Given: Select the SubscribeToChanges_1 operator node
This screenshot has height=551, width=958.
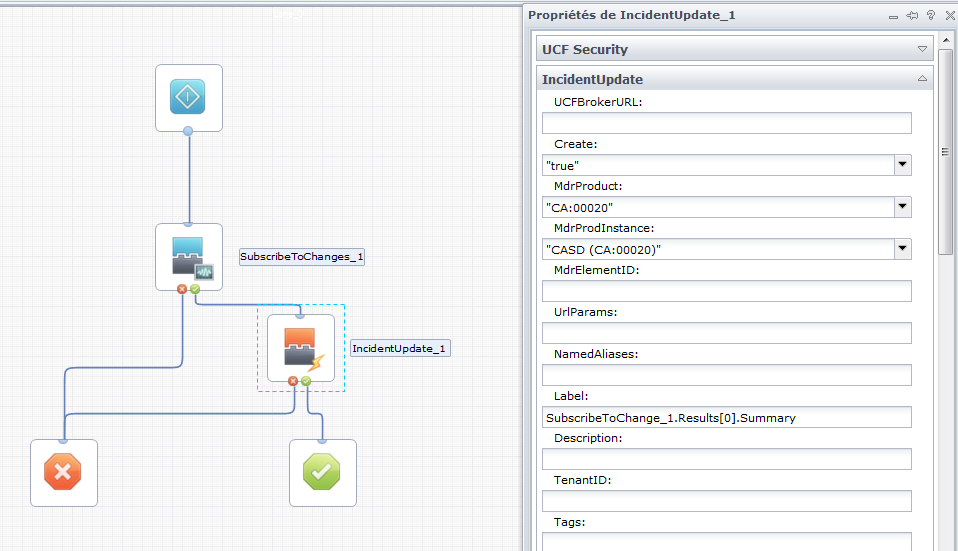Looking at the screenshot, I should pos(189,256).
